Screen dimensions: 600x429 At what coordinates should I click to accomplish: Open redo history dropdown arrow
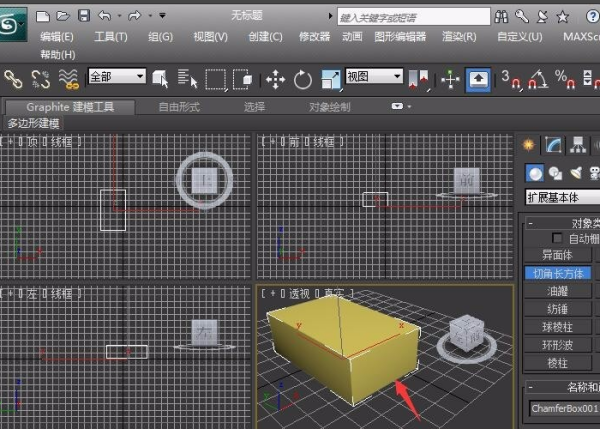pos(150,16)
